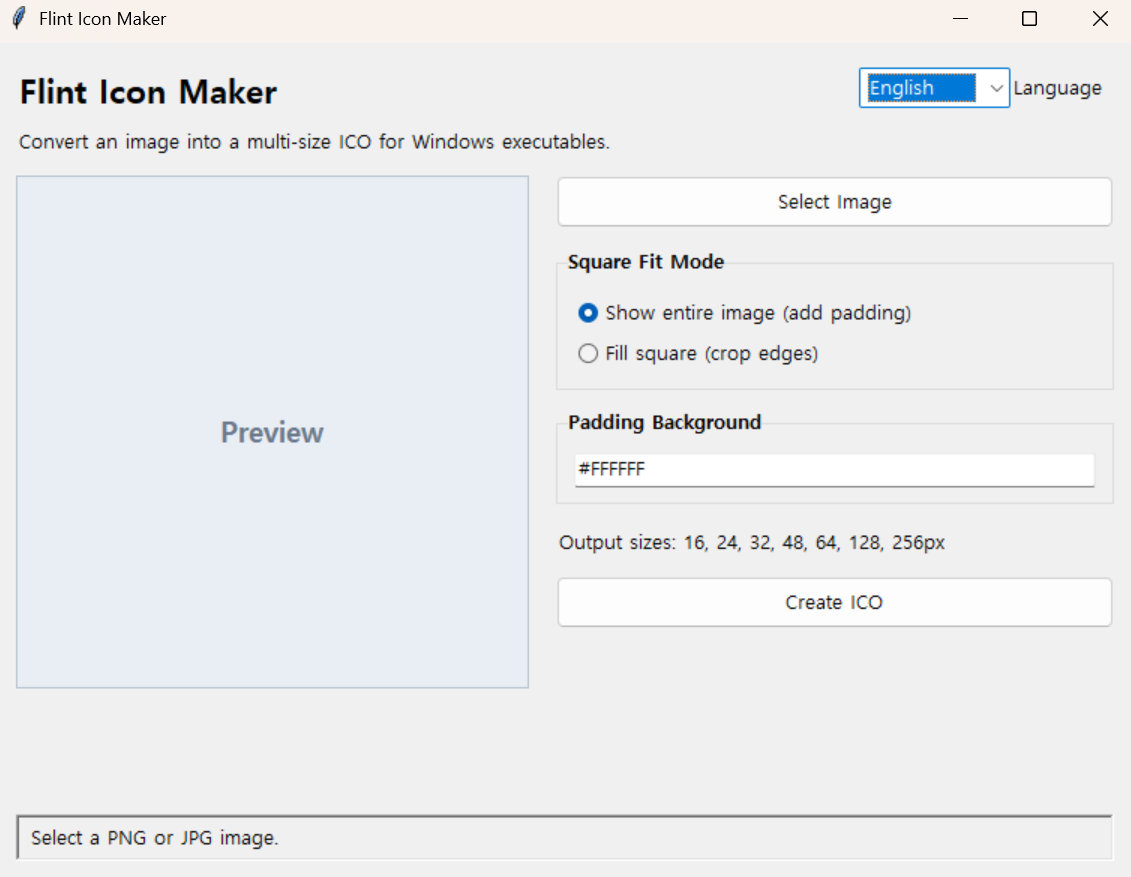Click the Select Image button
Image resolution: width=1131 pixels, height=877 pixels.
[835, 202]
